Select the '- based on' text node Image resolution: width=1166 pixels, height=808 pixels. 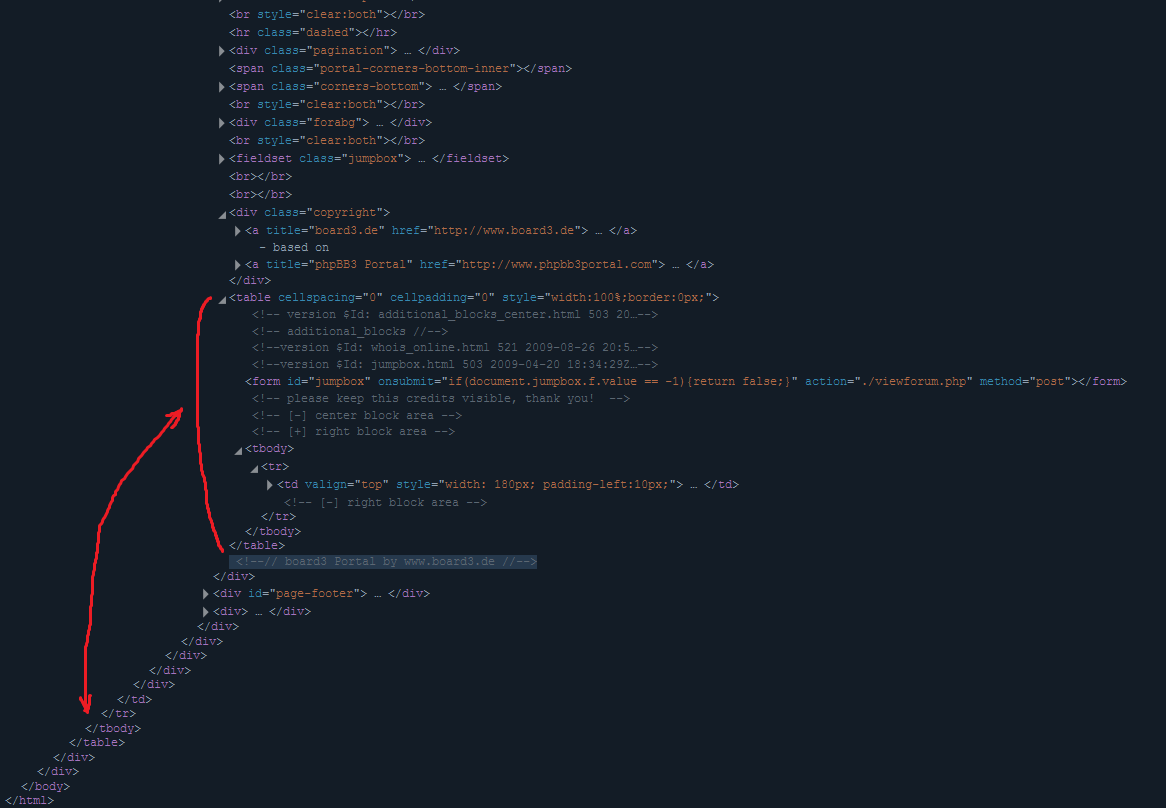click(x=293, y=247)
